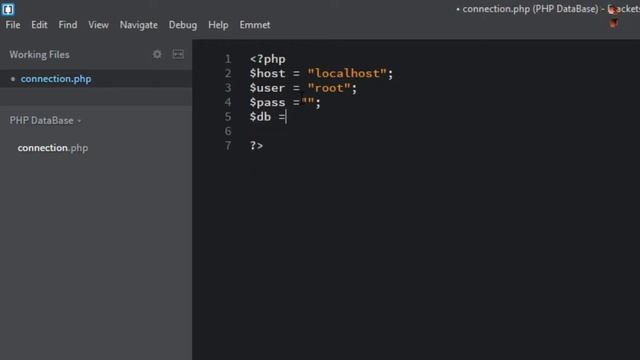Click the <?php opening tag
The image size is (640, 360).
pos(268,59)
